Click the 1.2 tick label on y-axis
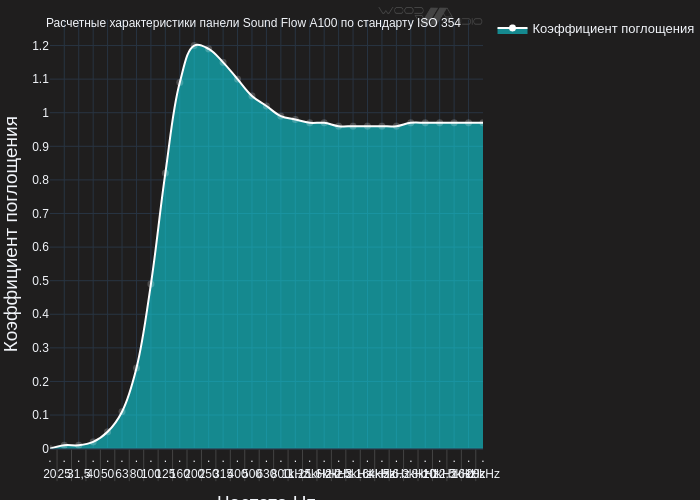700x500 pixels. (40, 46)
